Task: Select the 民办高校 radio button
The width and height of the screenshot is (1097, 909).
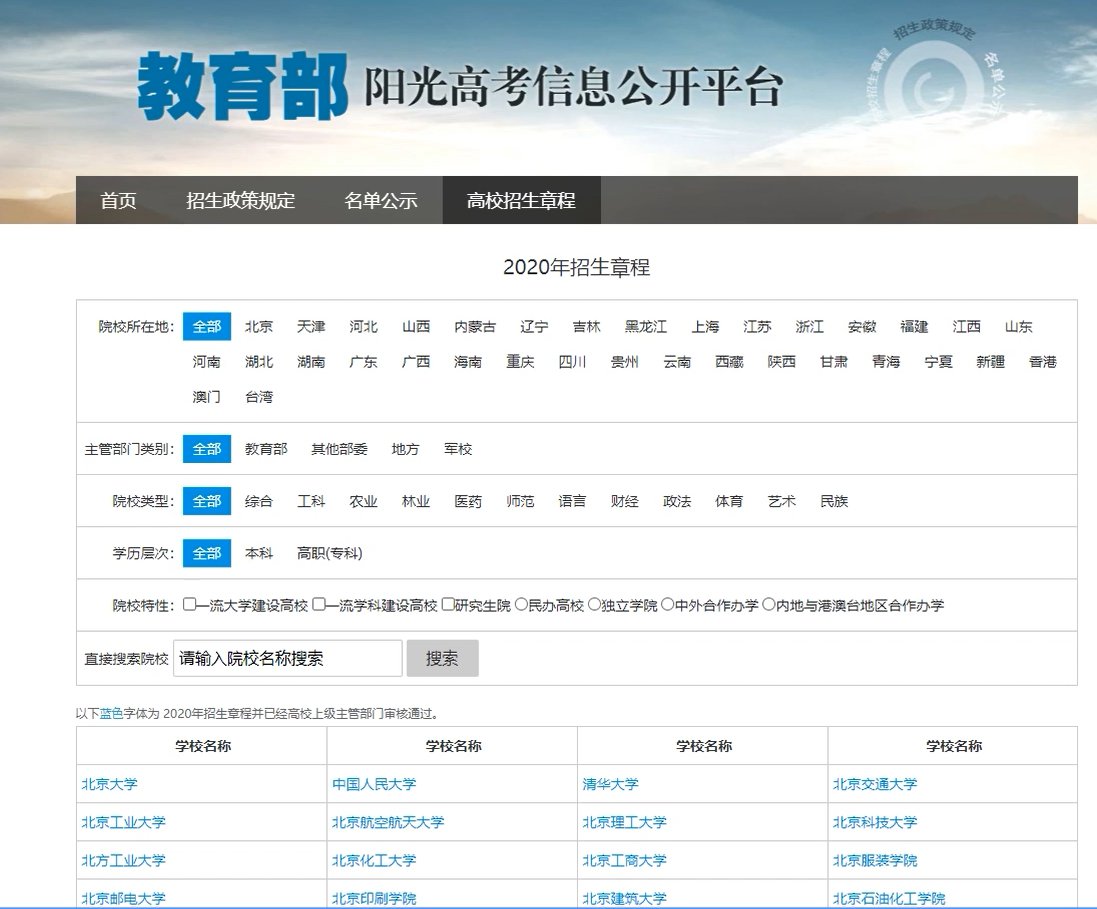Action: click(521, 605)
